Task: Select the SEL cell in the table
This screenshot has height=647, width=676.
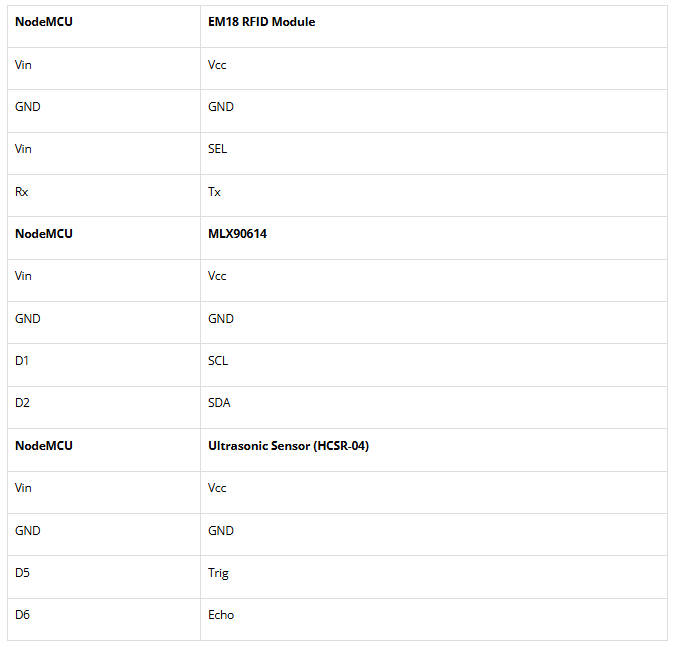Action: click(217, 149)
